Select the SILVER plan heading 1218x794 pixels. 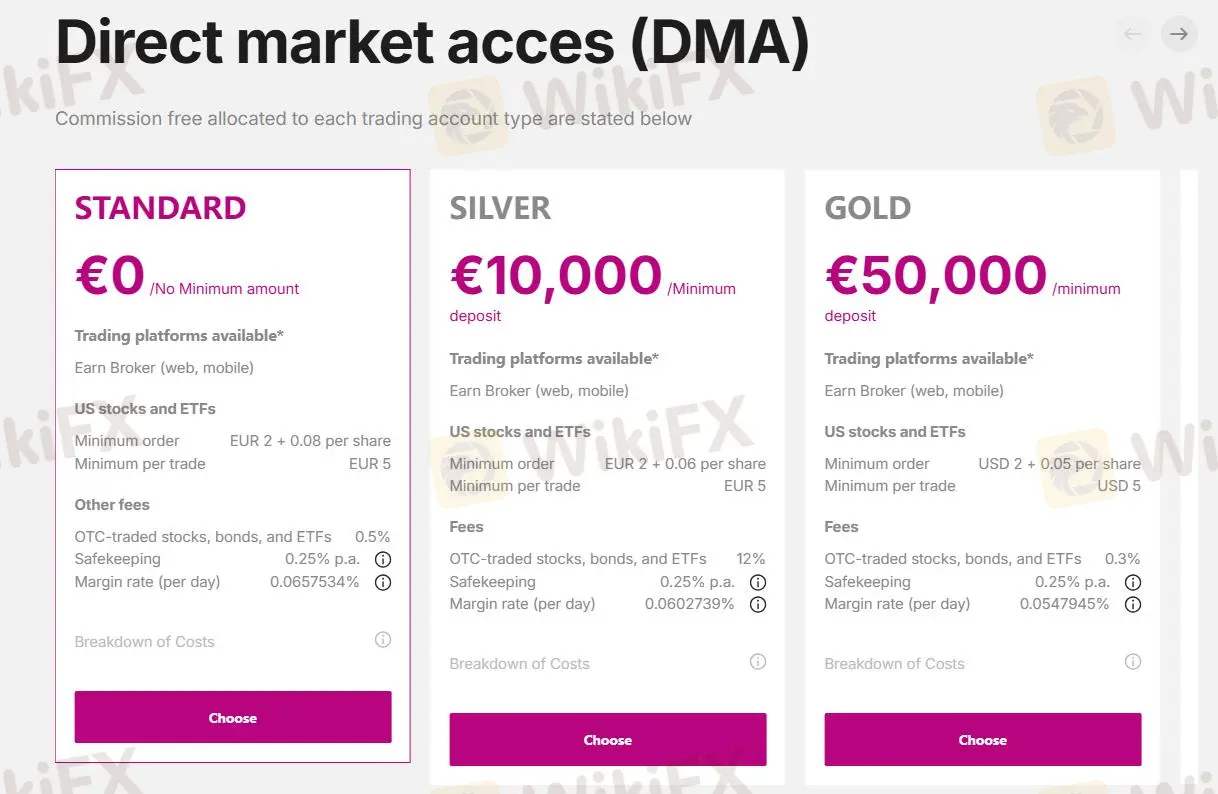pos(500,208)
